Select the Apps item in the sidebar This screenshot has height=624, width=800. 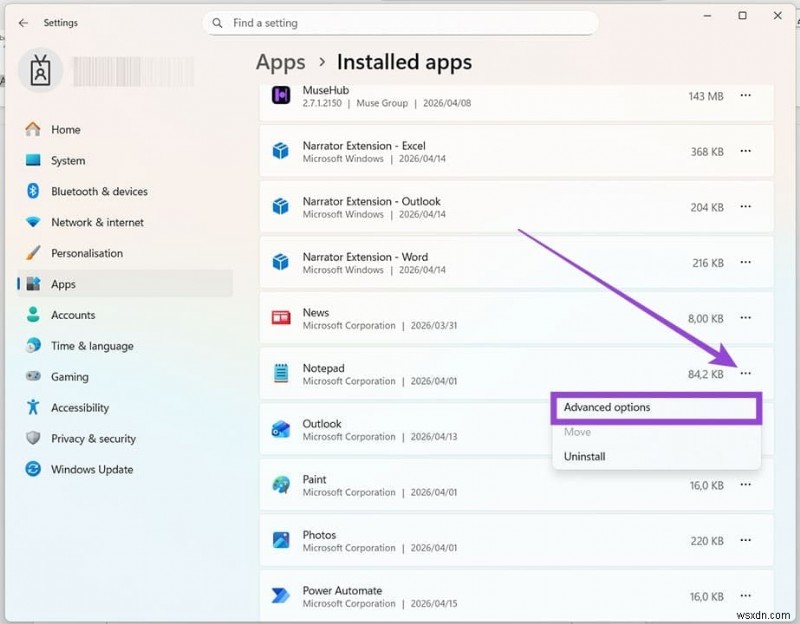pos(125,284)
